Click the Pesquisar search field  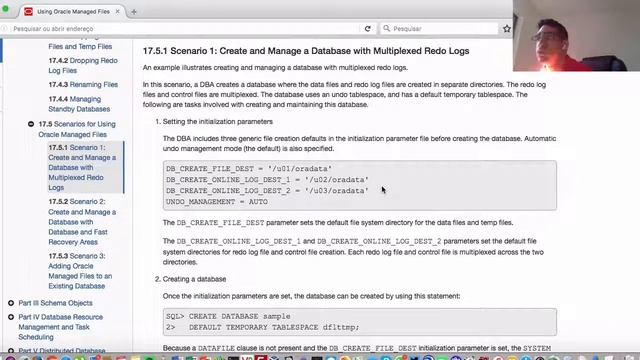[440, 29]
